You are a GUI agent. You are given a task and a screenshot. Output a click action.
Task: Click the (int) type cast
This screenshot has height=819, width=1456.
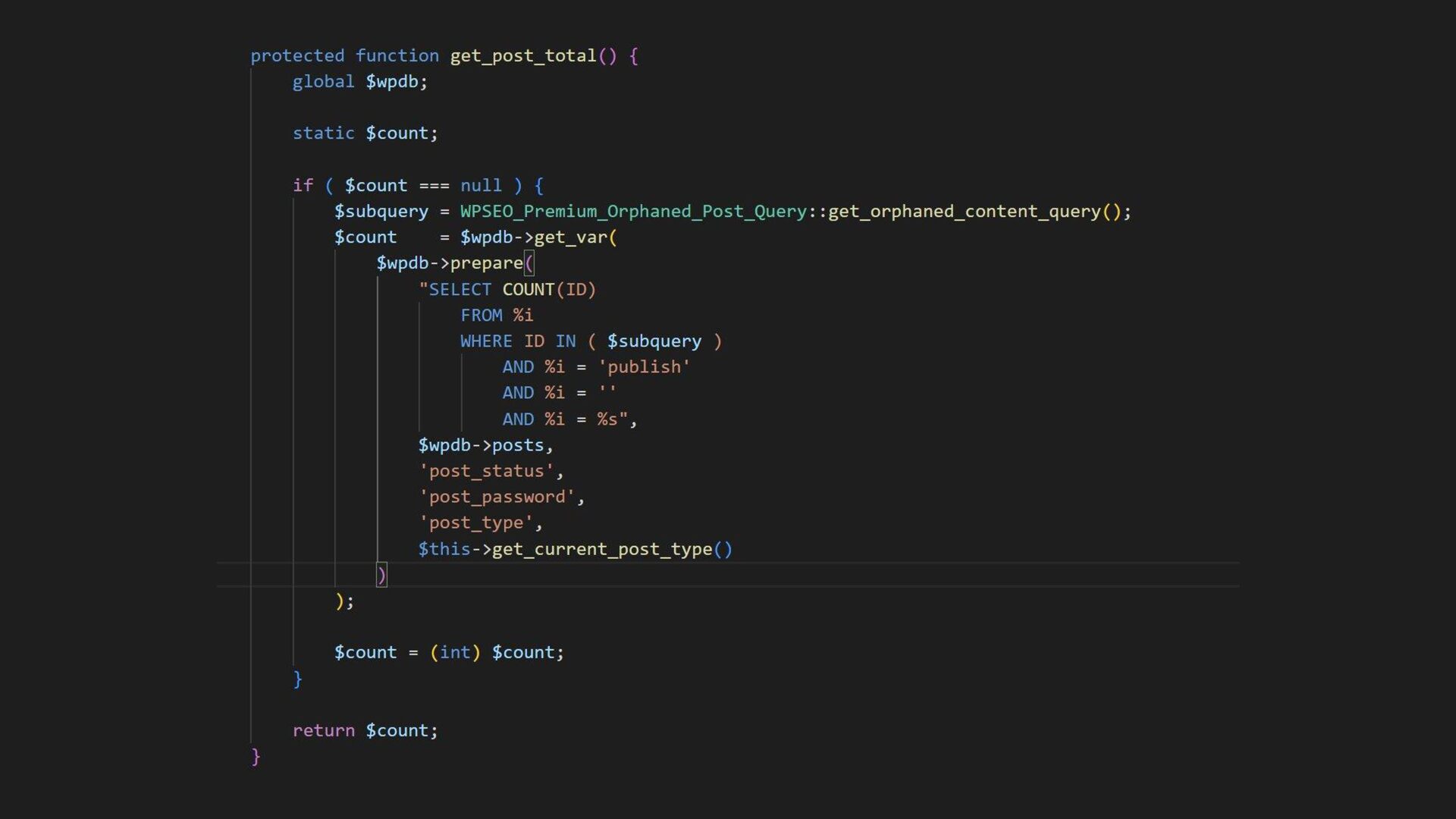[x=455, y=652]
